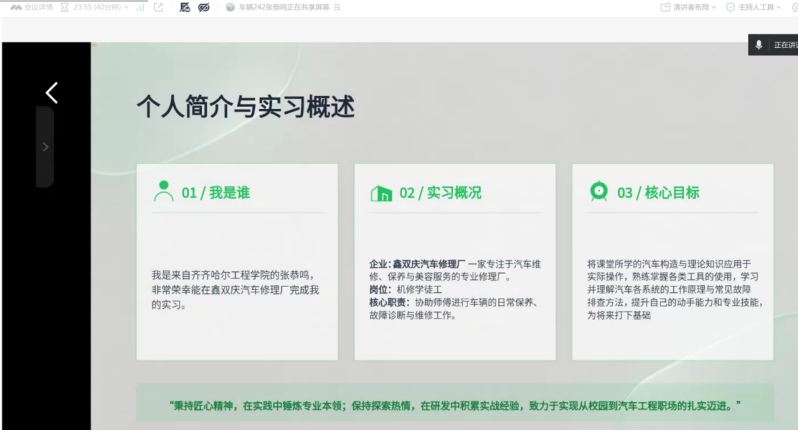Click the 岗位: 机修学徒工 line
Screen dimensions: 798x433
click(x=406, y=290)
